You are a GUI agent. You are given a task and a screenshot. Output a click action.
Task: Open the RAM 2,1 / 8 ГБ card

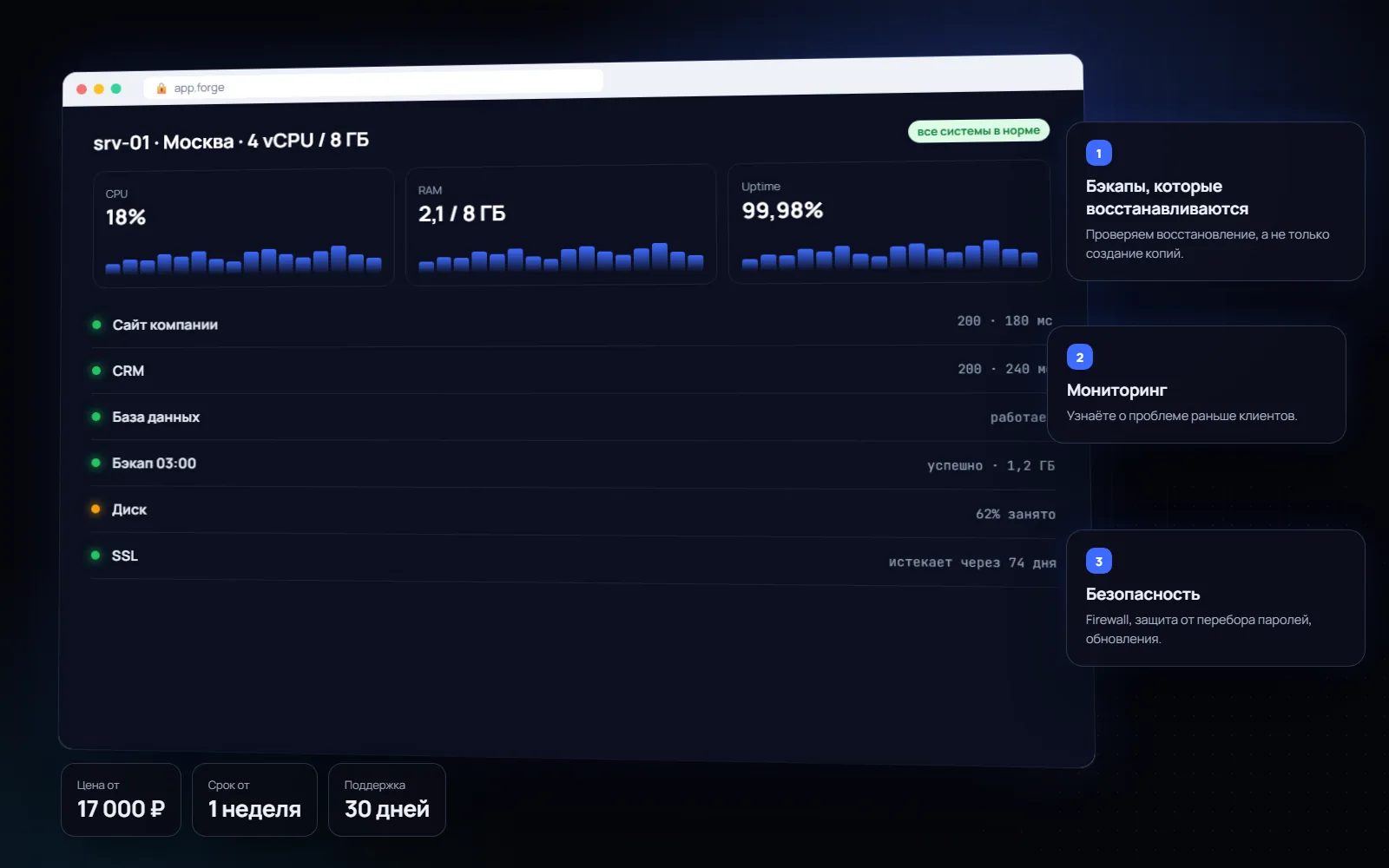[561, 225]
